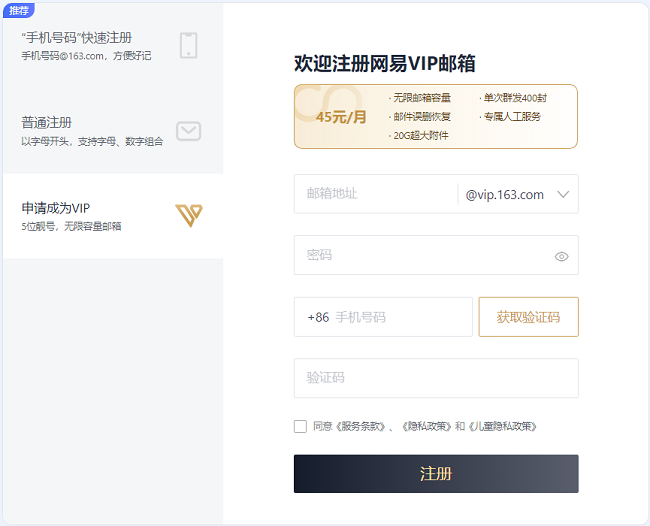Click 20G超大附件 feature text
This screenshot has width=650, height=526.
coord(421,135)
